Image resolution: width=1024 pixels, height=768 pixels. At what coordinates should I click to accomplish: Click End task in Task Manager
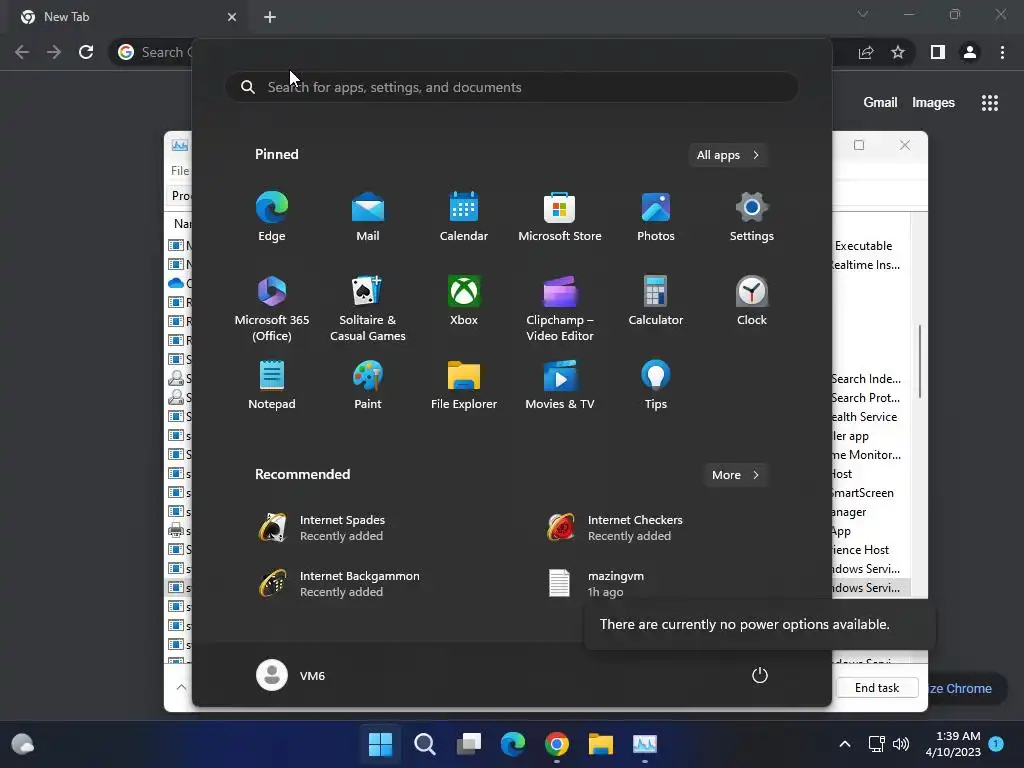click(877, 688)
